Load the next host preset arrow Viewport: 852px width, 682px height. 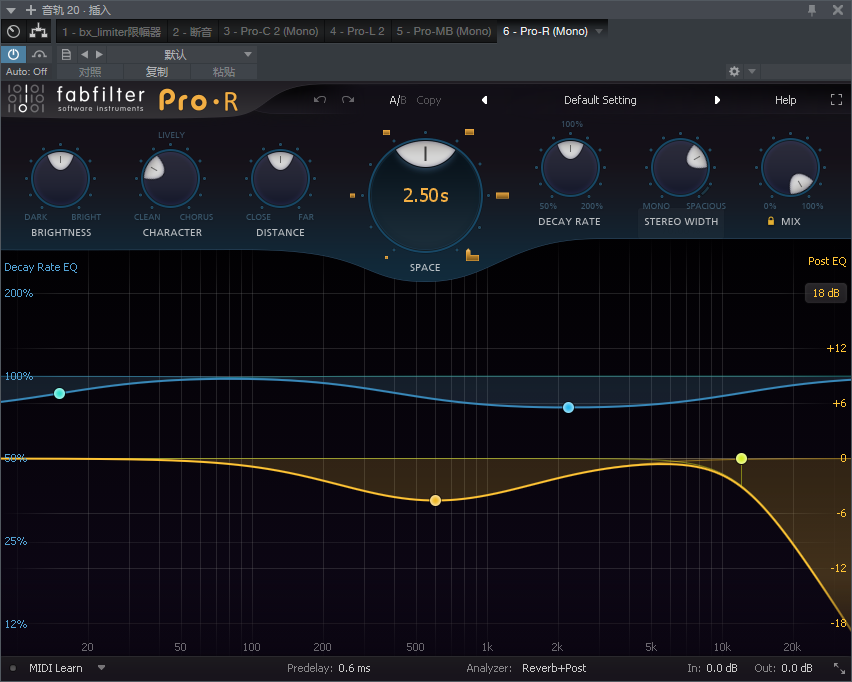(x=99, y=54)
